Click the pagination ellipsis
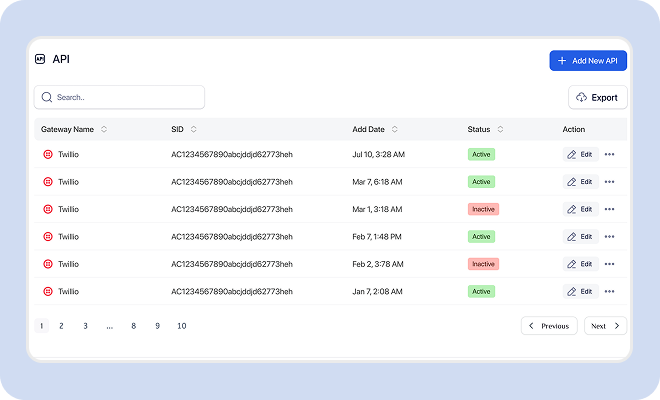The width and height of the screenshot is (660, 400). click(x=109, y=326)
